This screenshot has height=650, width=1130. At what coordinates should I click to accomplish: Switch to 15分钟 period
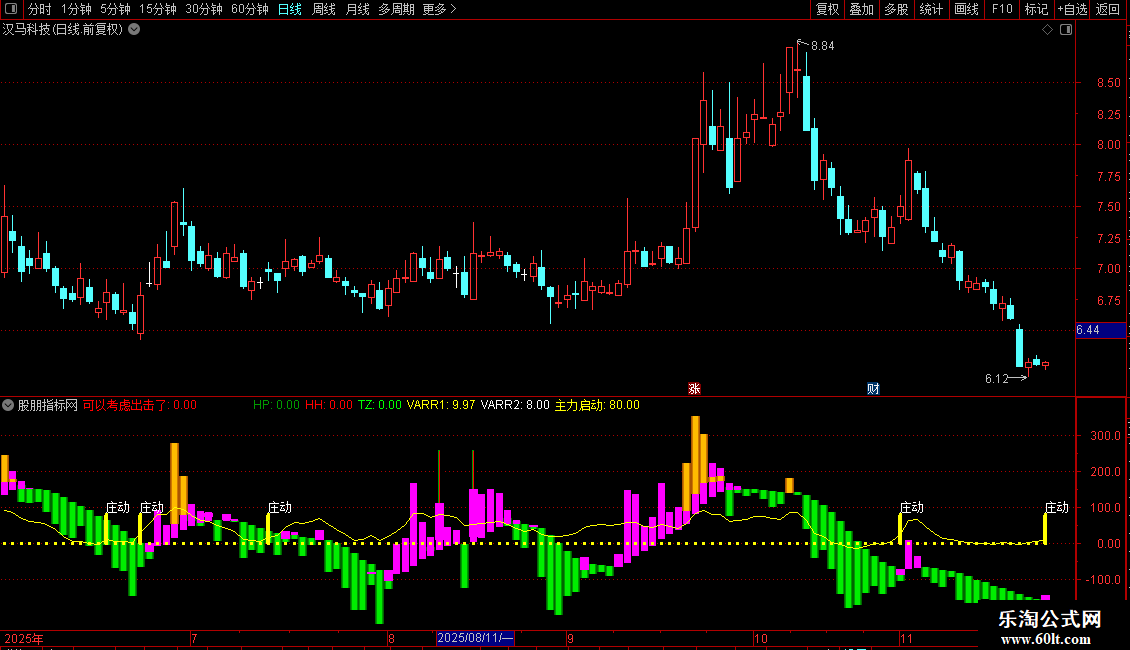(x=158, y=9)
